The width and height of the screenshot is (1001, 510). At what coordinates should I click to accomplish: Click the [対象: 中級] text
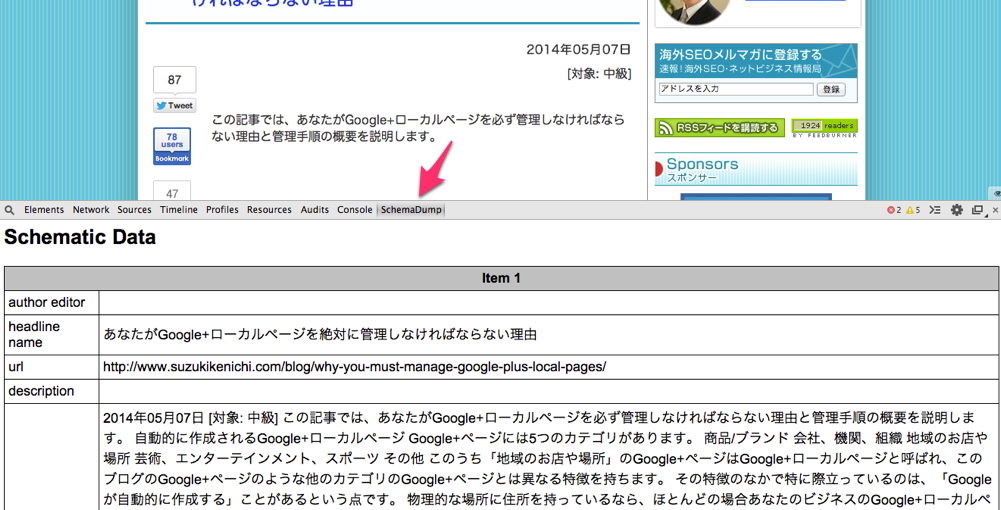[x=599, y=74]
